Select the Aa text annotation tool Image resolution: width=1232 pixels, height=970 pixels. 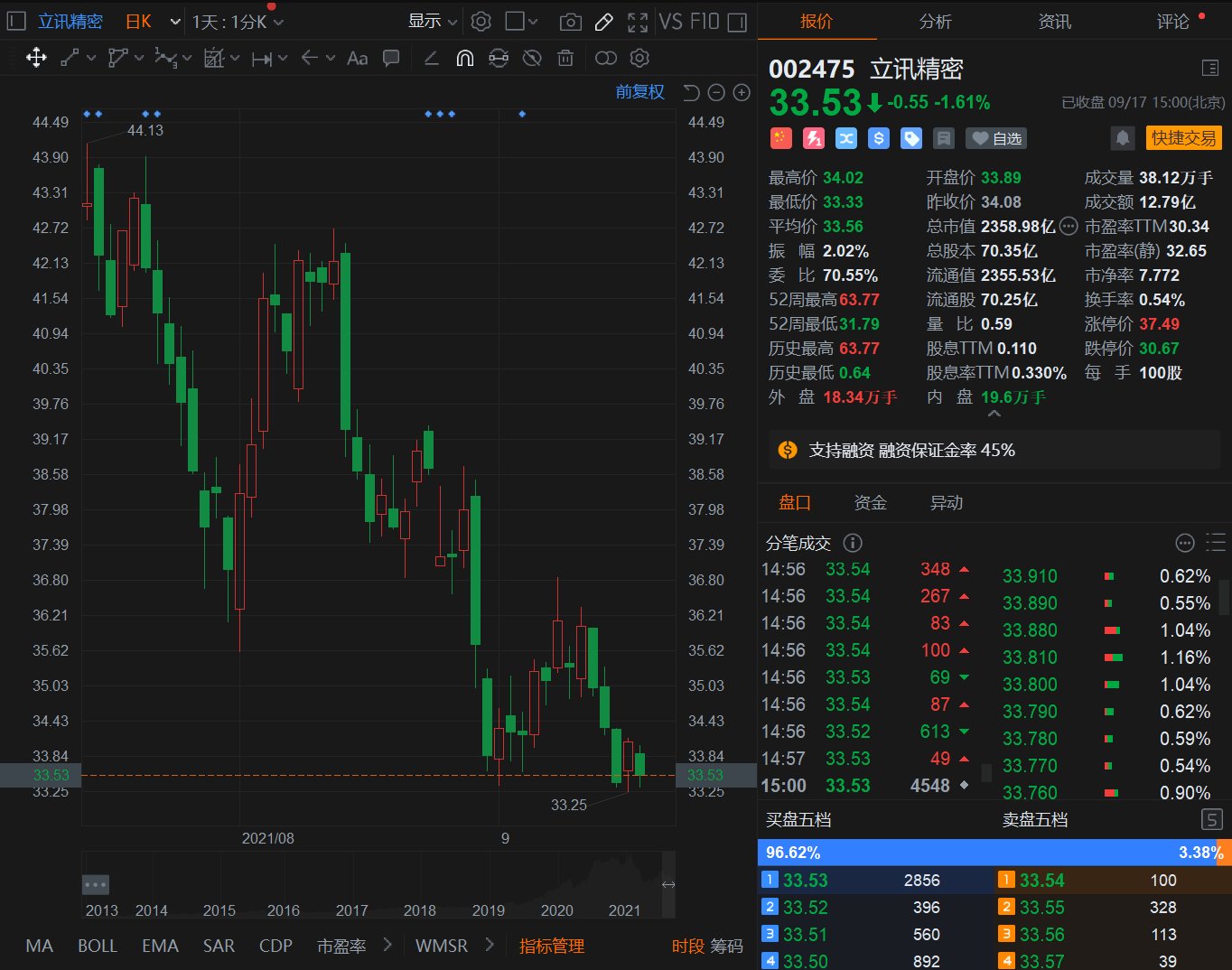click(x=358, y=59)
